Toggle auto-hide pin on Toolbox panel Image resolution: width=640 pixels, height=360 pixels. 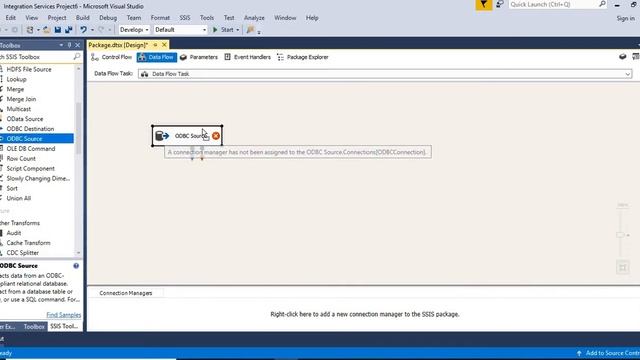click(69, 45)
